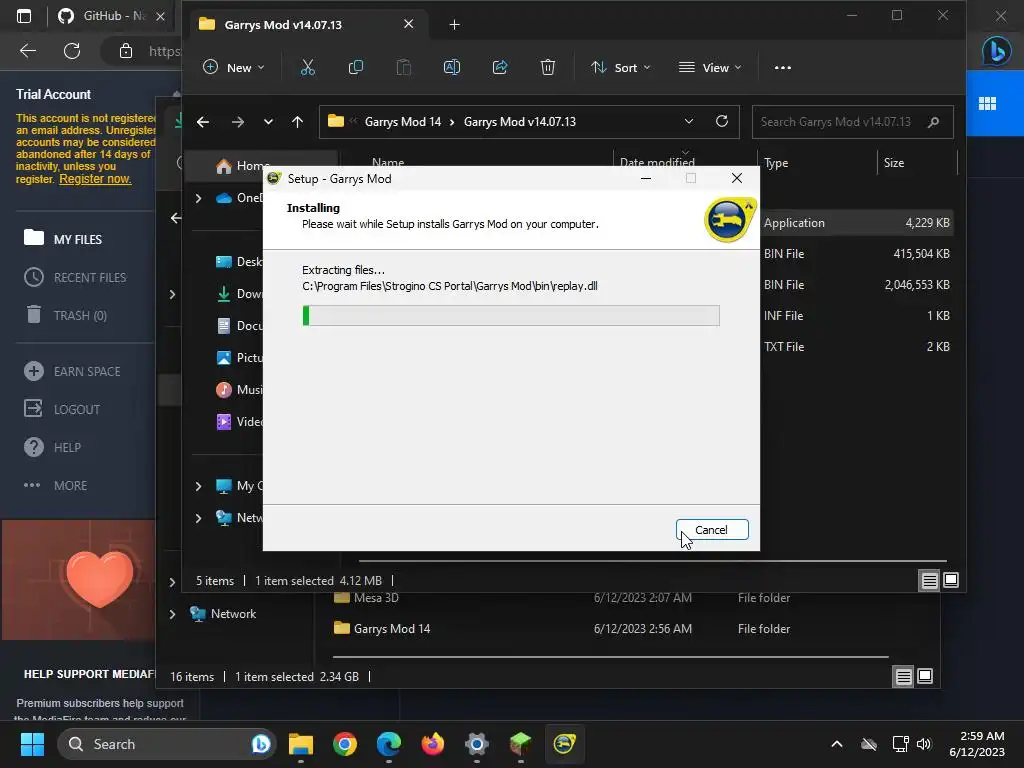
Task: Select the Garrys Mod v14.07.13 tab
Action: [306, 25]
